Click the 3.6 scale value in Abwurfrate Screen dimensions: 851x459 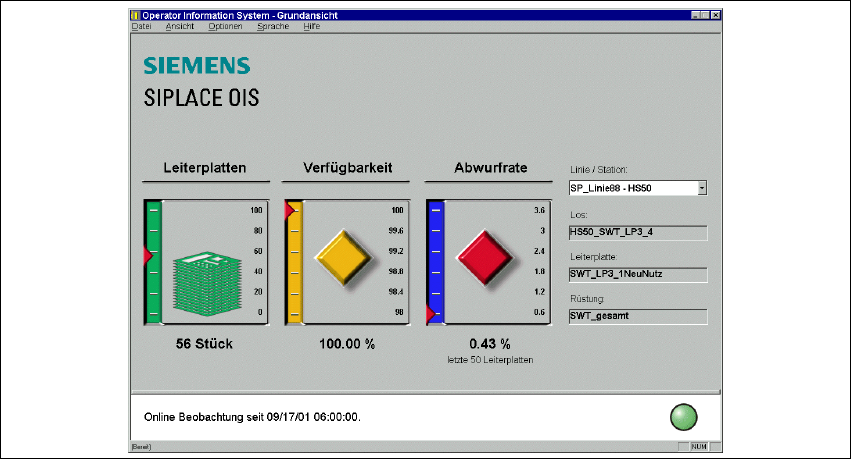pyautogui.click(x=539, y=210)
